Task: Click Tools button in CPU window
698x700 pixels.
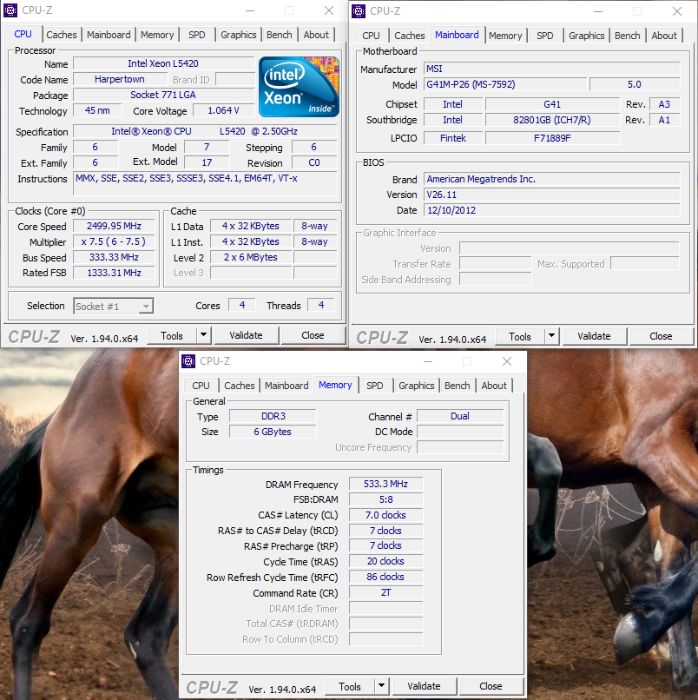Action: point(172,335)
